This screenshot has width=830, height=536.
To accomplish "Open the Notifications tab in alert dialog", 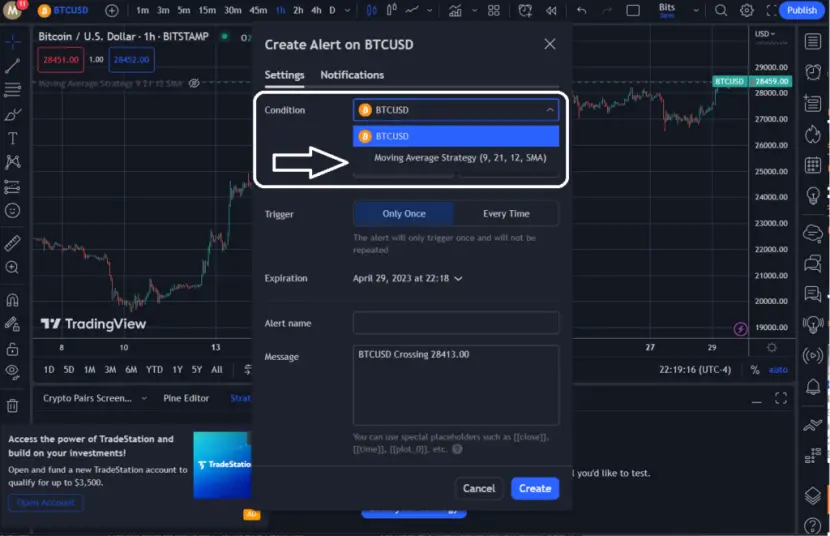I will click(352, 75).
